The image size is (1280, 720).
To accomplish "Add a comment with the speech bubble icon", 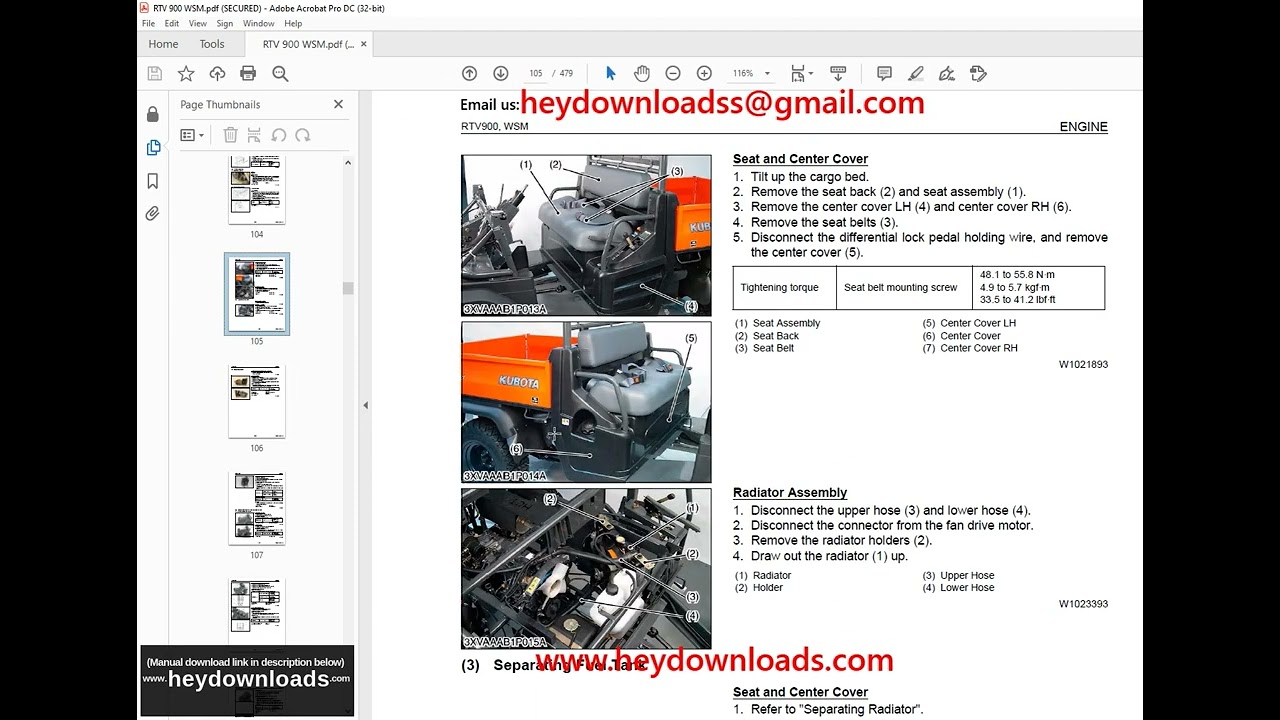I will point(884,73).
